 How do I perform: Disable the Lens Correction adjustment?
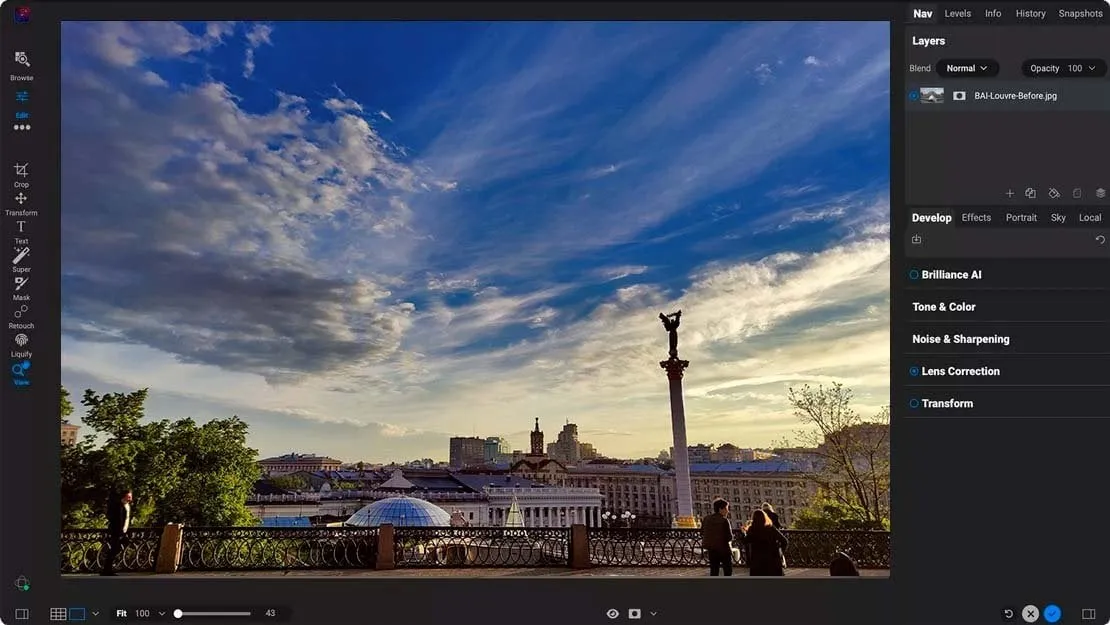point(914,371)
